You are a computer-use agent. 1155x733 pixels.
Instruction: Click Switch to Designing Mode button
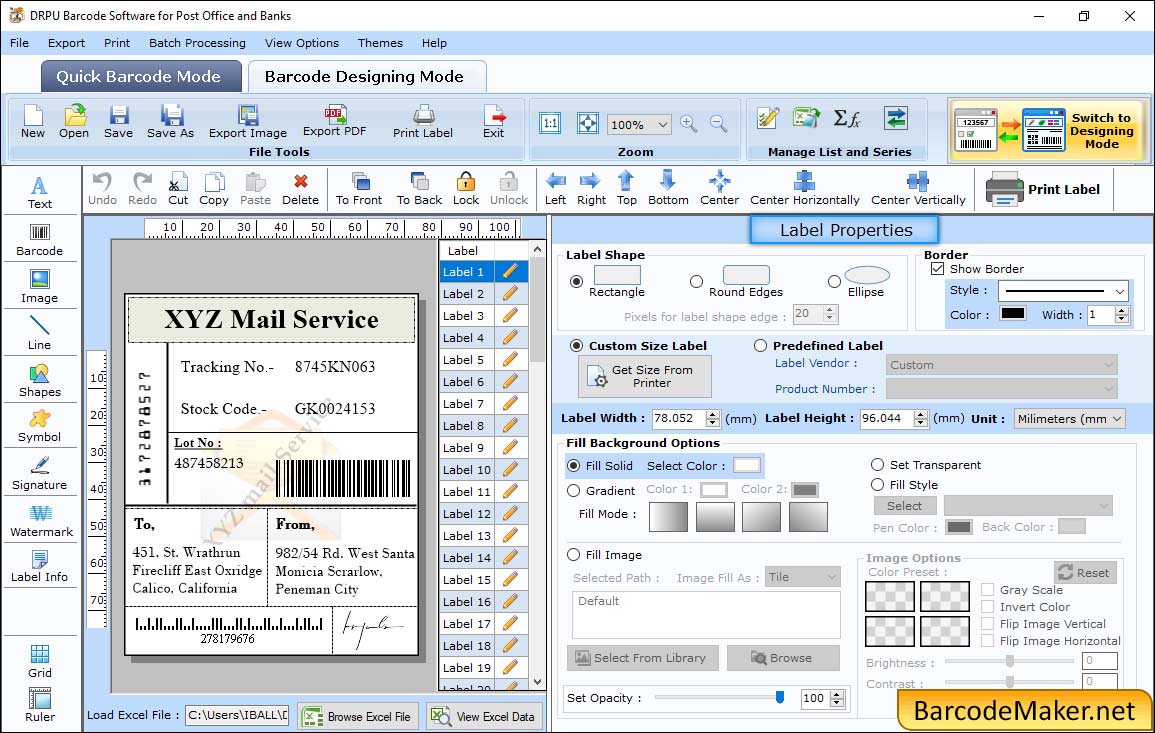pyautogui.click(x=1047, y=130)
